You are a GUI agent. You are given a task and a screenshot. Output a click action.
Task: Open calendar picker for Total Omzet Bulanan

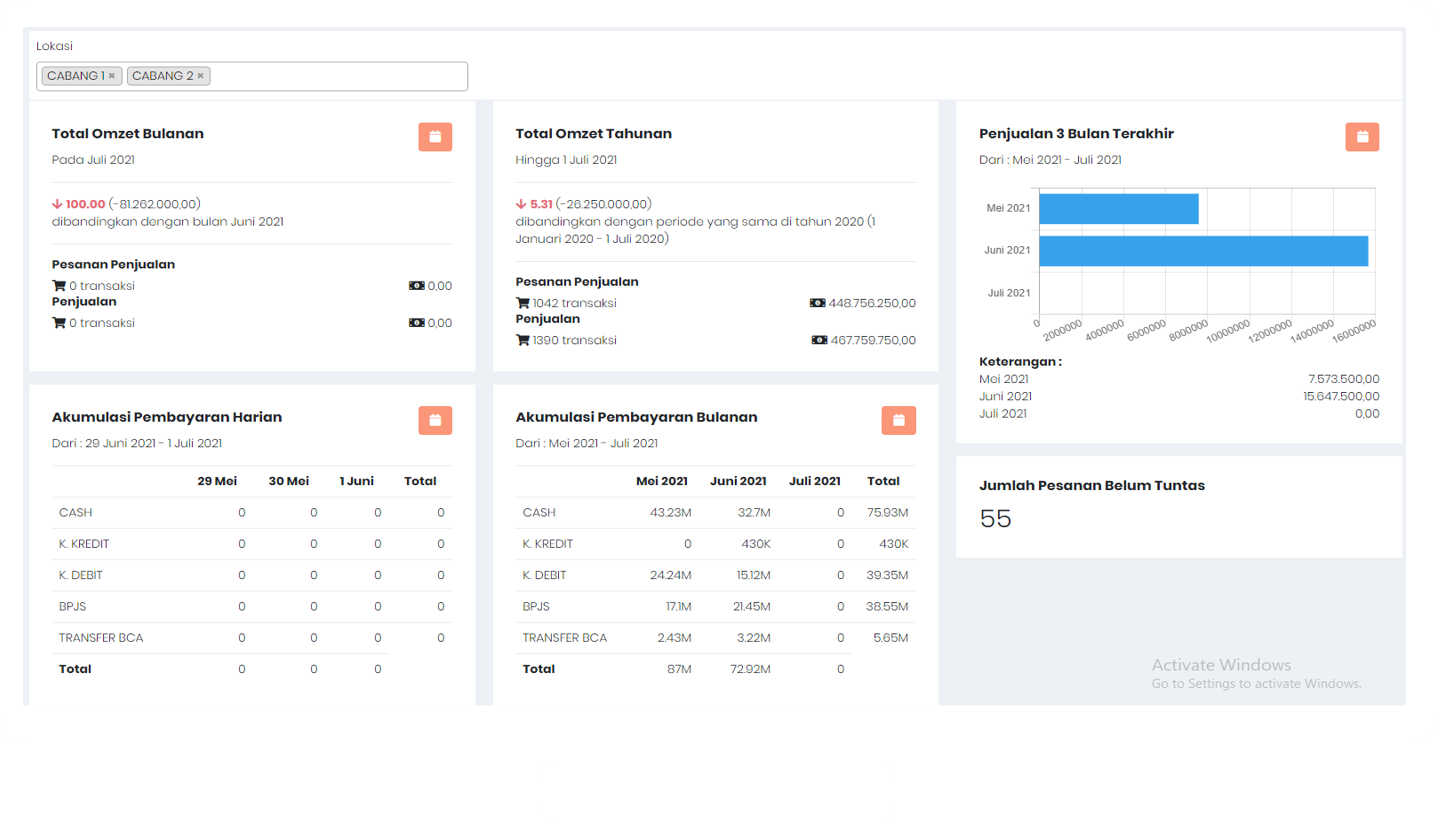(435, 137)
